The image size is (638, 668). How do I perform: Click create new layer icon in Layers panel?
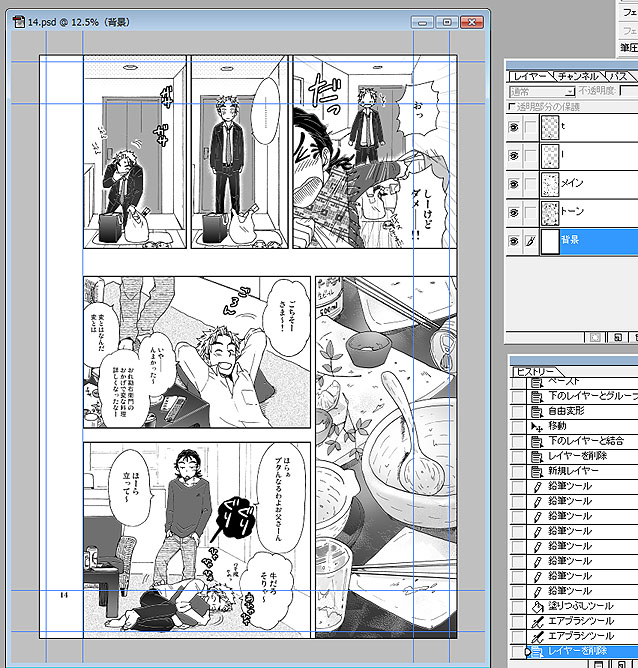coord(618,337)
